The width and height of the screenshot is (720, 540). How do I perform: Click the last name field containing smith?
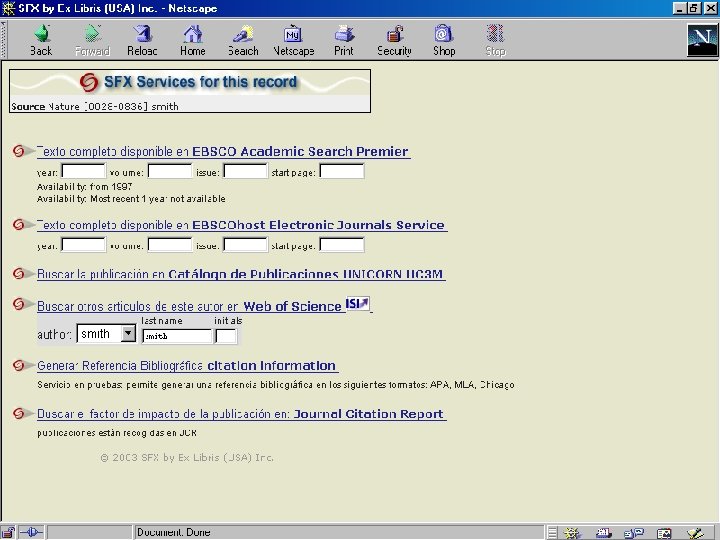click(177, 336)
